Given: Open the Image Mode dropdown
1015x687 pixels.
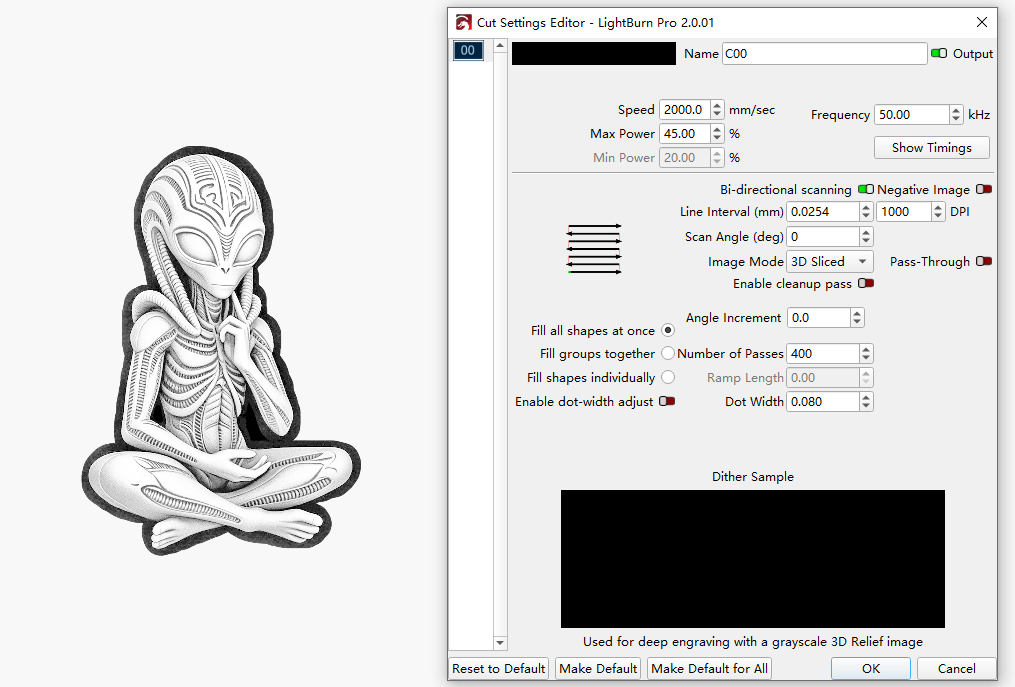Looking at the screenshot, I should 829,262.
